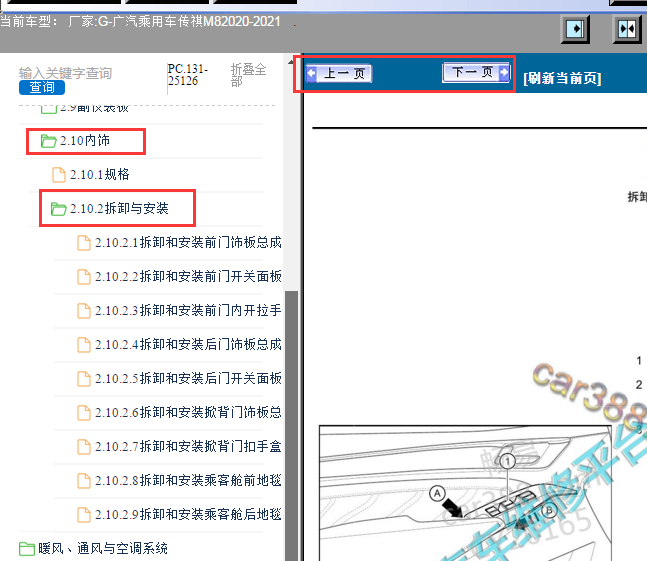Go to previous page with 上一页
Image resolution: width=647 pixels, height=561 pixels.
click(x=339, y=74)
